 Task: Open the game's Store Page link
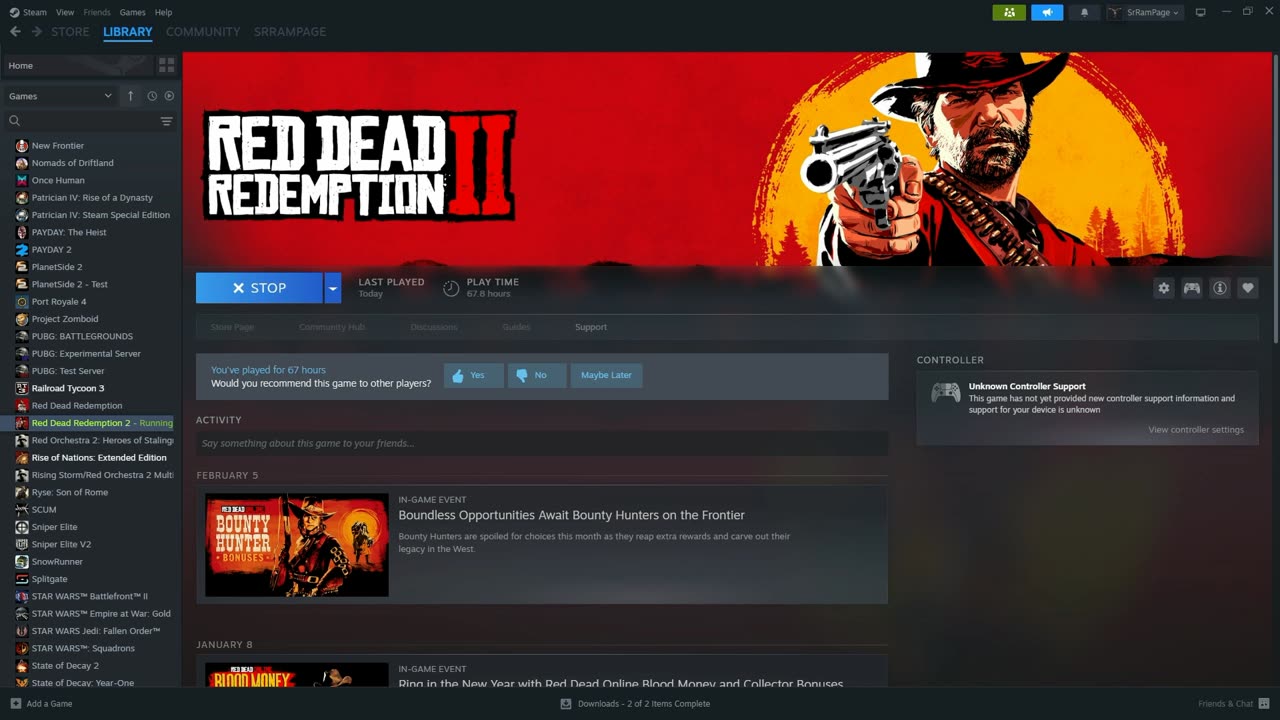[x=232, y=327]
